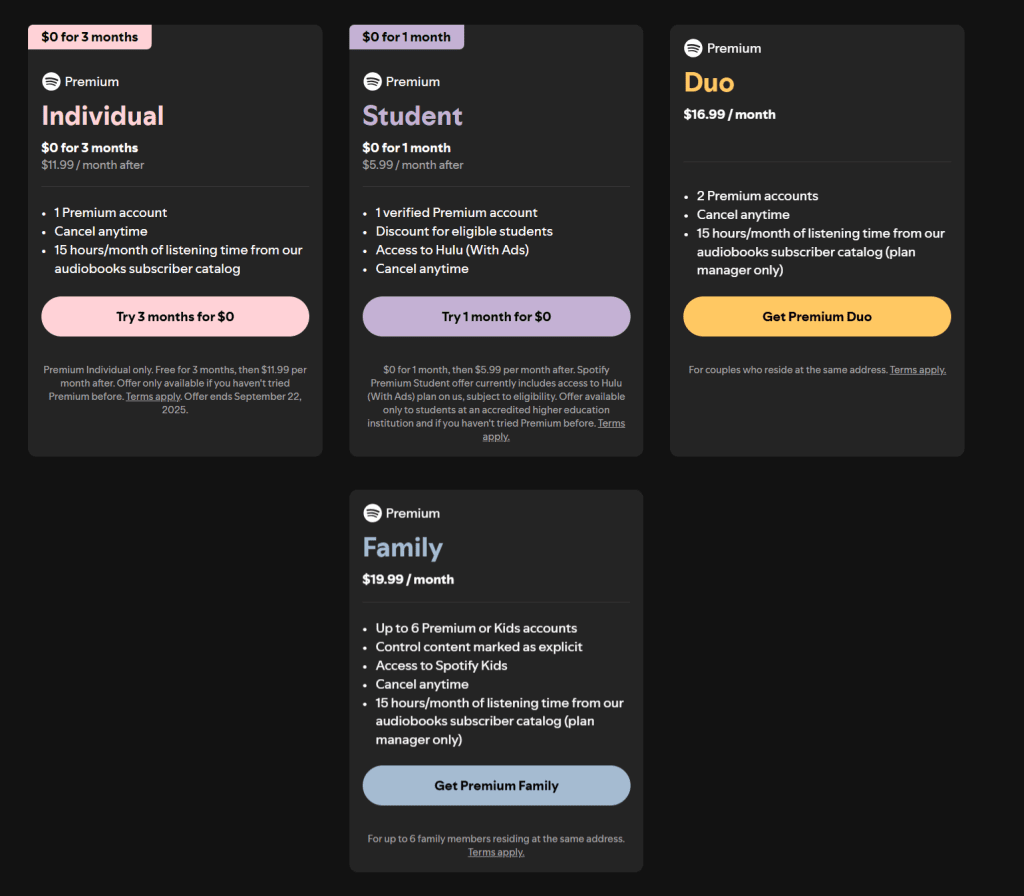Viewport: 1024px width, 896px height.
Task: Choose the Get Premium Family button
Action: (x=496, y=786)
